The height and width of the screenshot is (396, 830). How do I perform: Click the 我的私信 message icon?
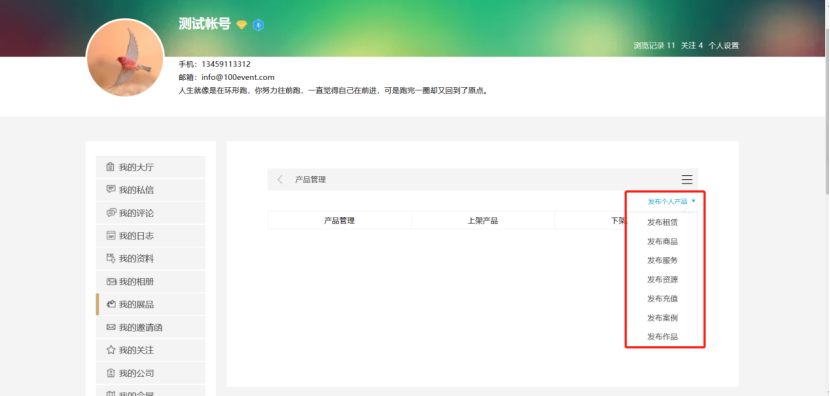111,190
